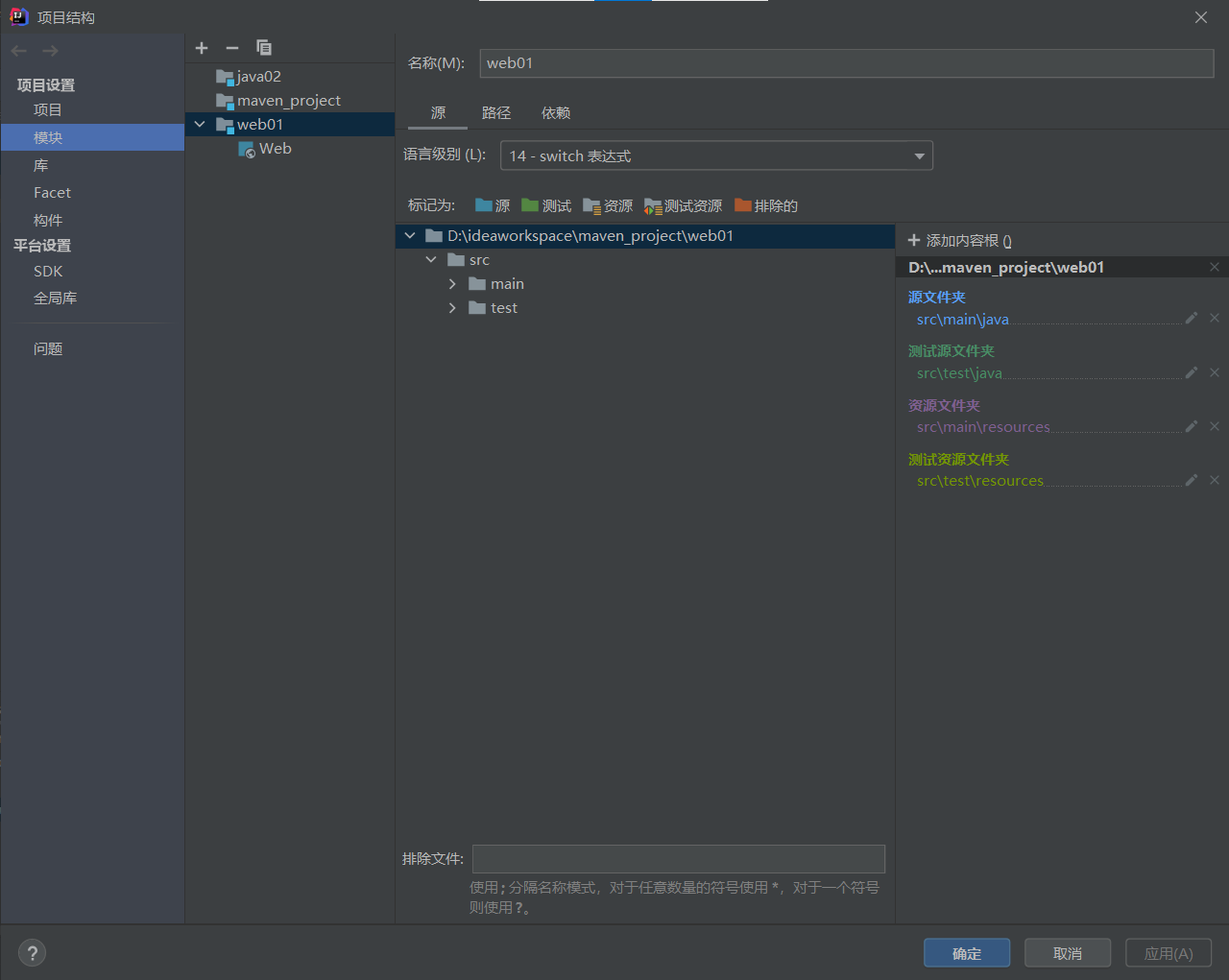Switch to the 依赖 (Dependencies) tab
Screen dimensions: 1229x980
556,113
